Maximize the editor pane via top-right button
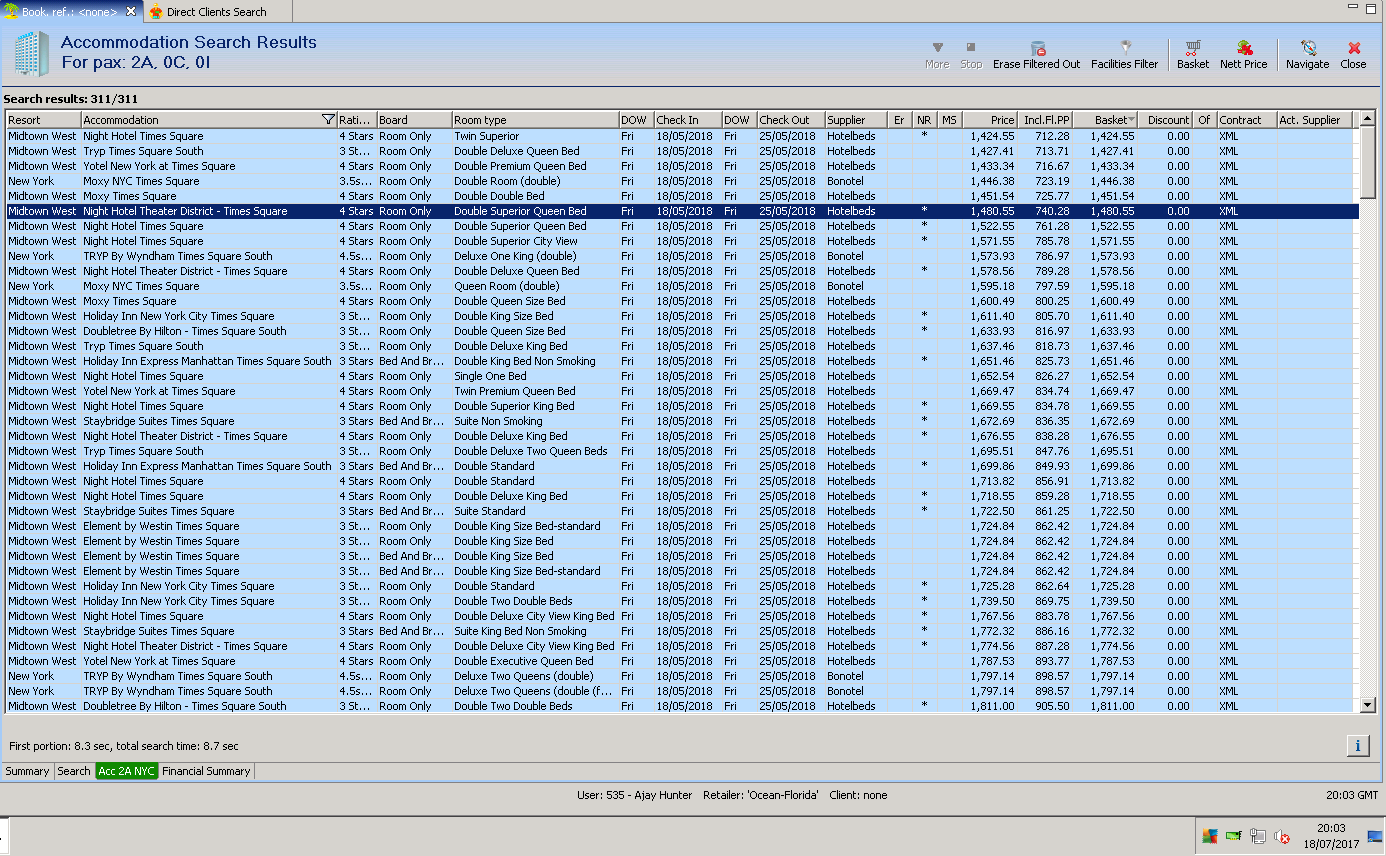The height and width of the screenshot is (856, 1386). pyautogui.click(x=1371, y=8)
